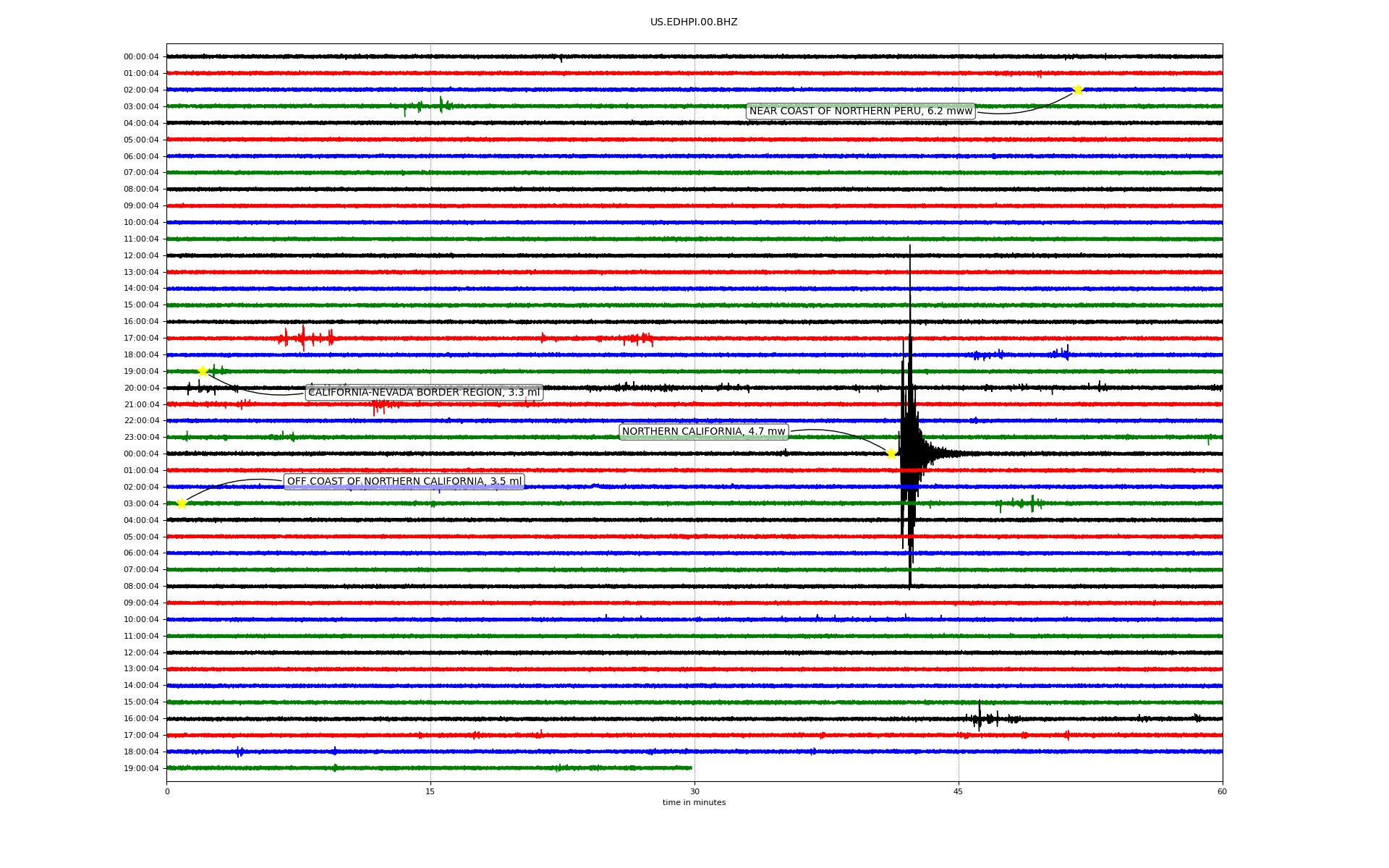This screenshot has width=1389, height=868.
Task: Click the last 19:00:04 time label at bottom
Action: pyautogui.click(x=141, y=768)
